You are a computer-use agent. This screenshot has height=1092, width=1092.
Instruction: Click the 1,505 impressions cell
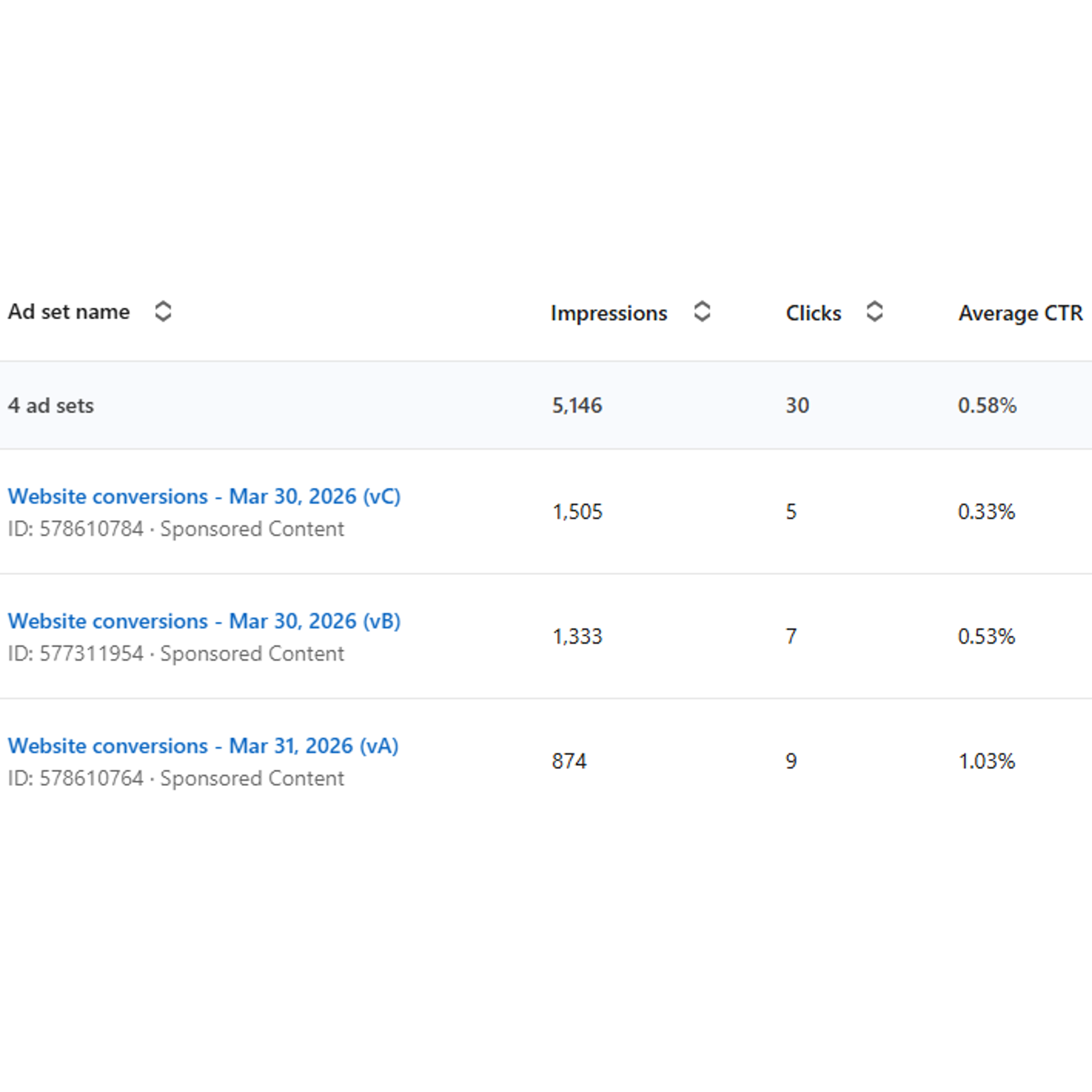[577, 512]
